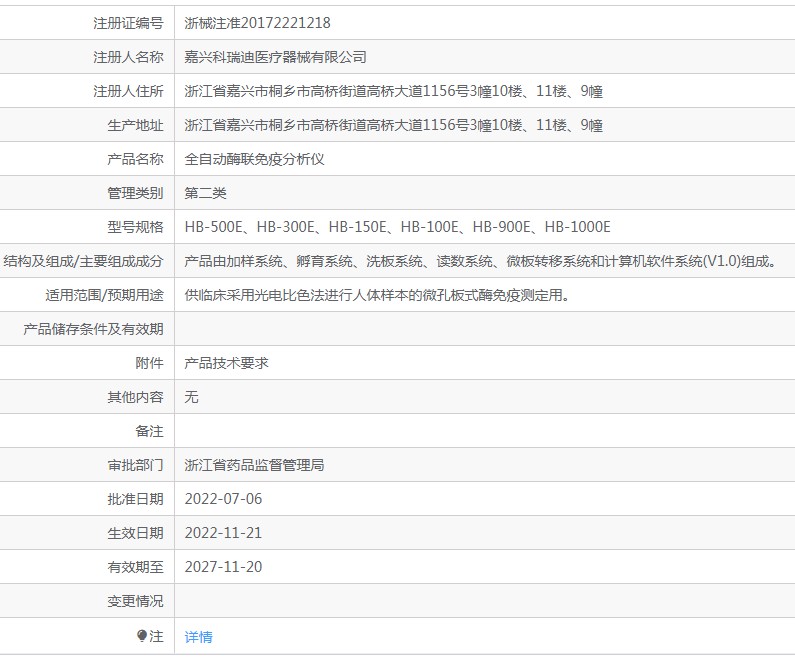Click effective date 2022-11-21
Viewport: 795px width, 664px height.
223,533
